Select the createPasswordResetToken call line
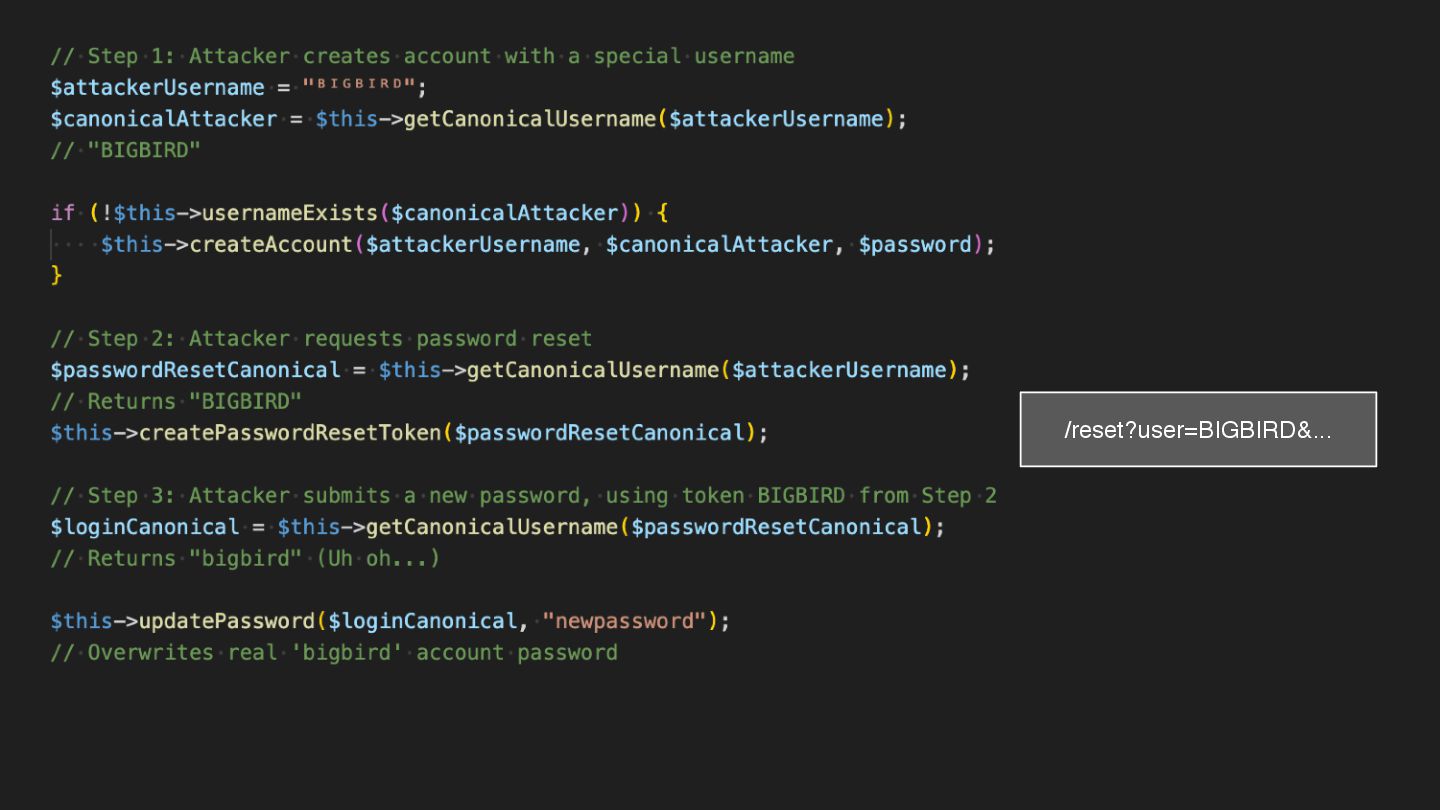 coord(409,433)
